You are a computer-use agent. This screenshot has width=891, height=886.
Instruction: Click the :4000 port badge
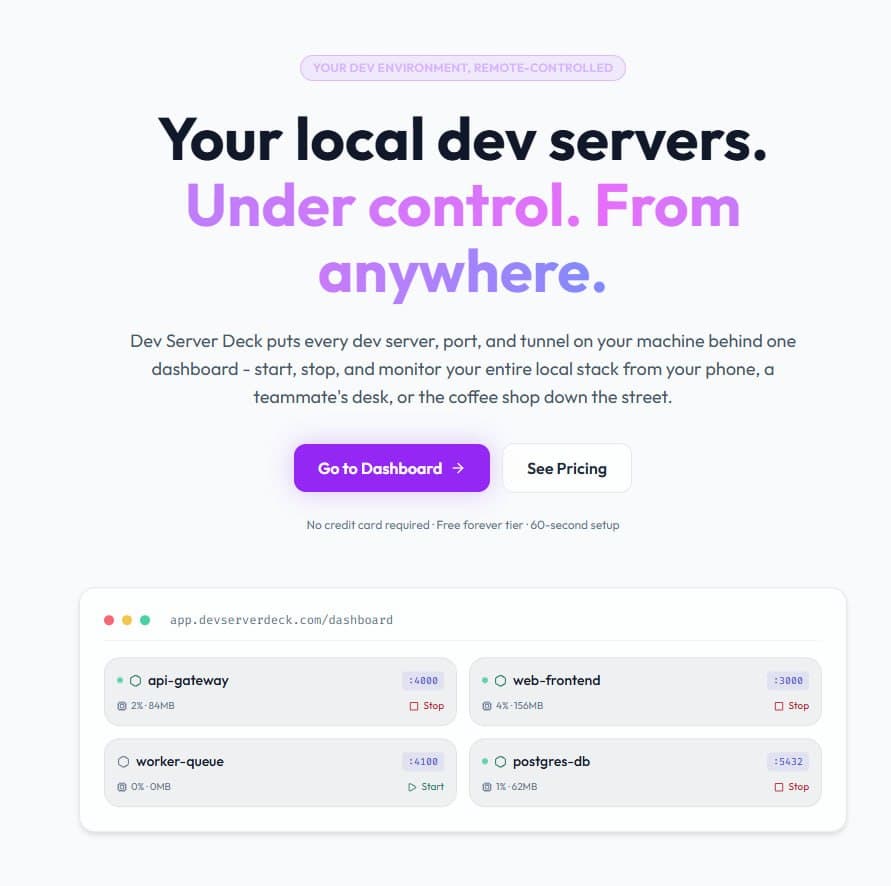pyautogui.click(x=423, y=680)
